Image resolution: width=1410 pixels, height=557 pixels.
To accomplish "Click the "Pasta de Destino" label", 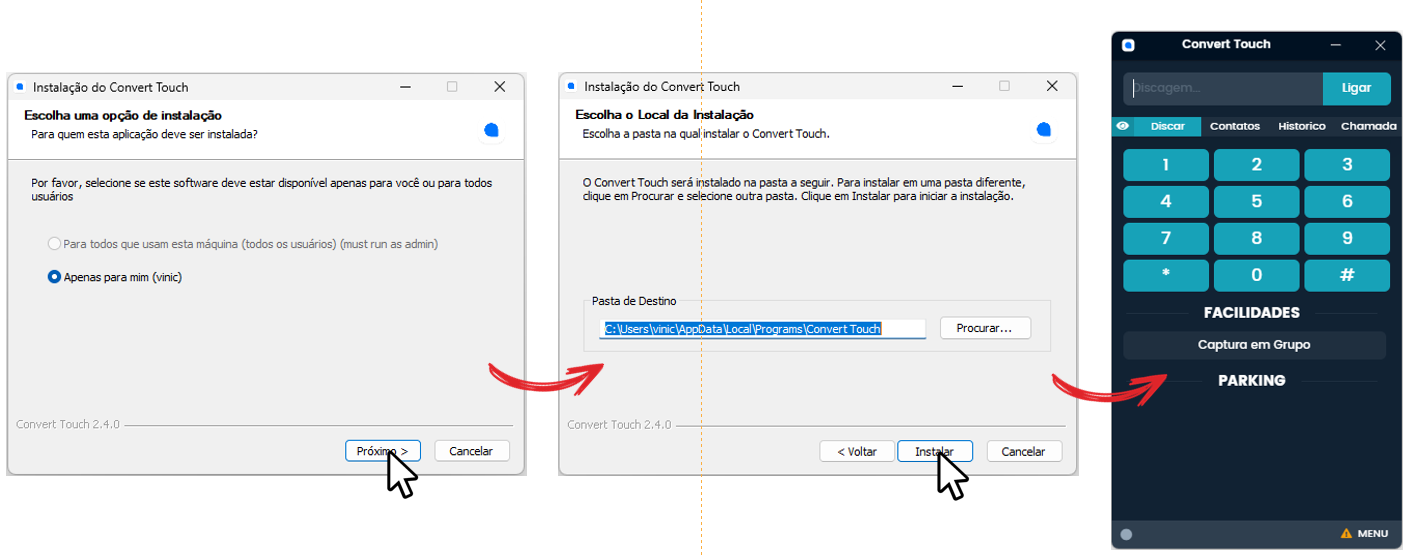I will pos(634,301).
